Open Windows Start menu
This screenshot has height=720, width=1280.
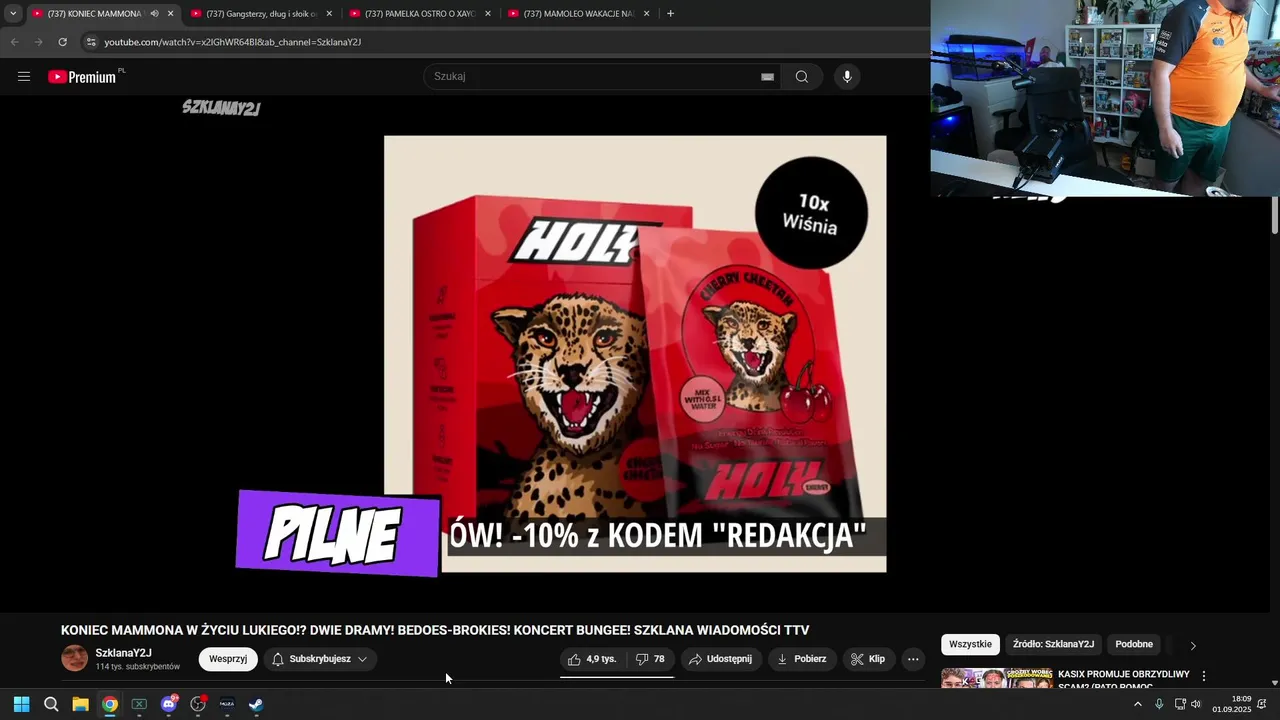pos(21,704)
